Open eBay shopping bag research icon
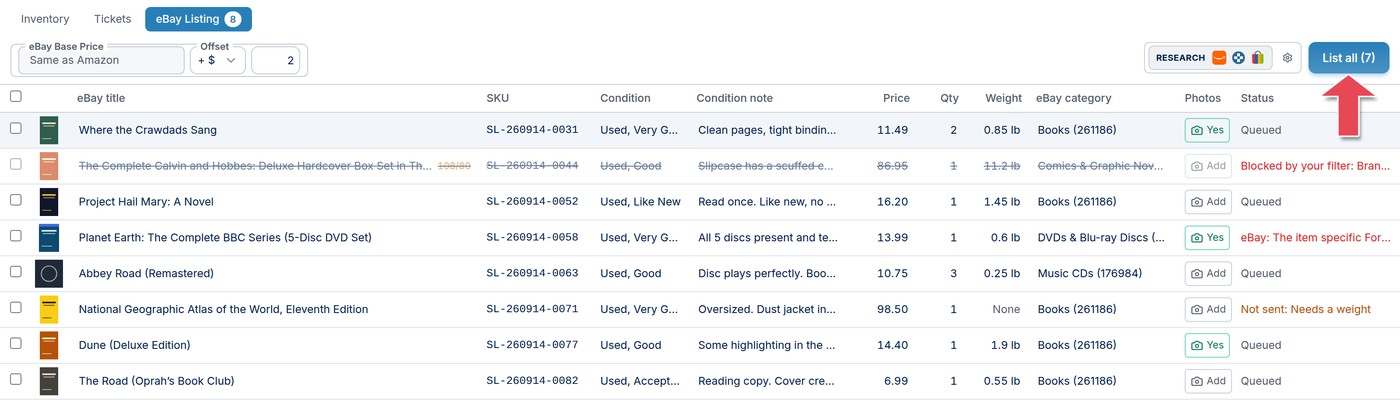Screen dimensions: 1400x411 point(1257,58)
